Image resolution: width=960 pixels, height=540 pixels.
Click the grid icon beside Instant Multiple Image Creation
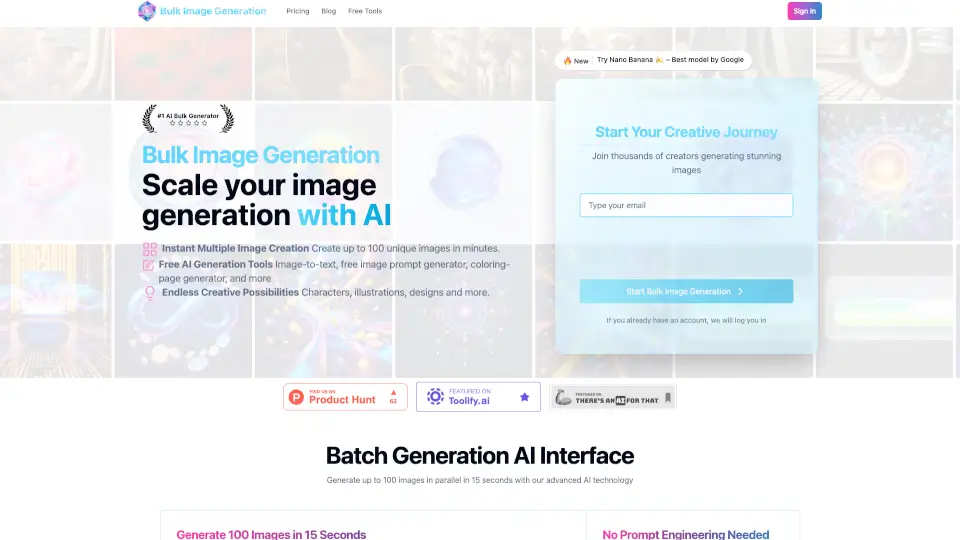coord(150,249)
